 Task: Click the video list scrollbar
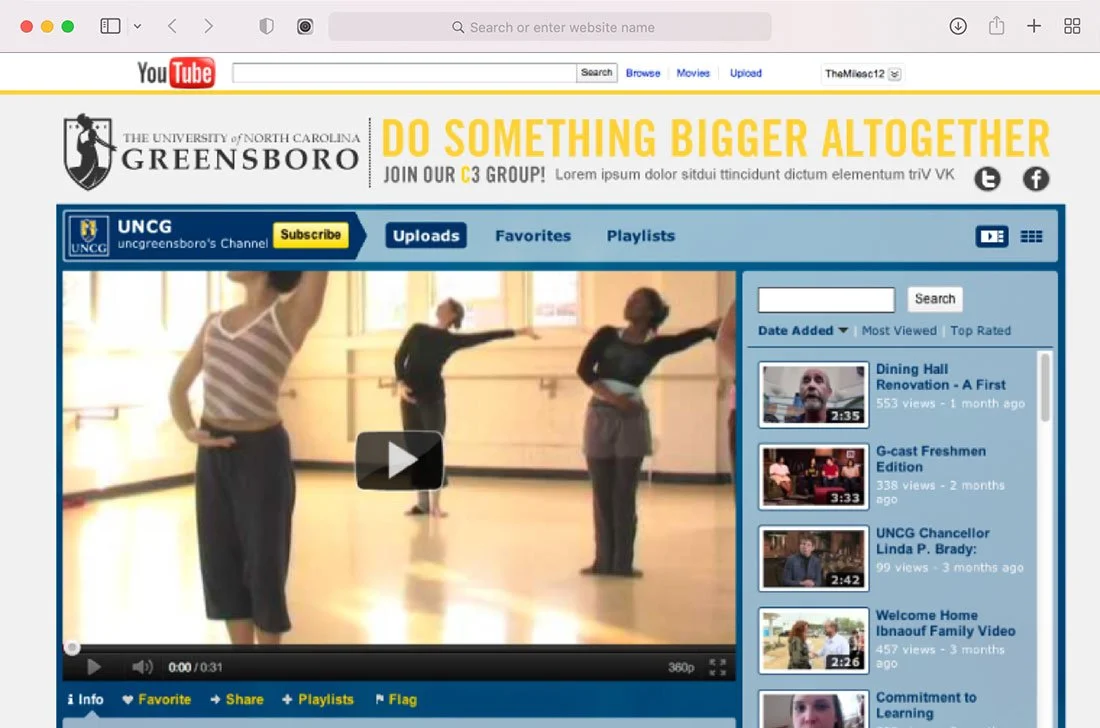pyautogui.click(x=1045, y=387)
